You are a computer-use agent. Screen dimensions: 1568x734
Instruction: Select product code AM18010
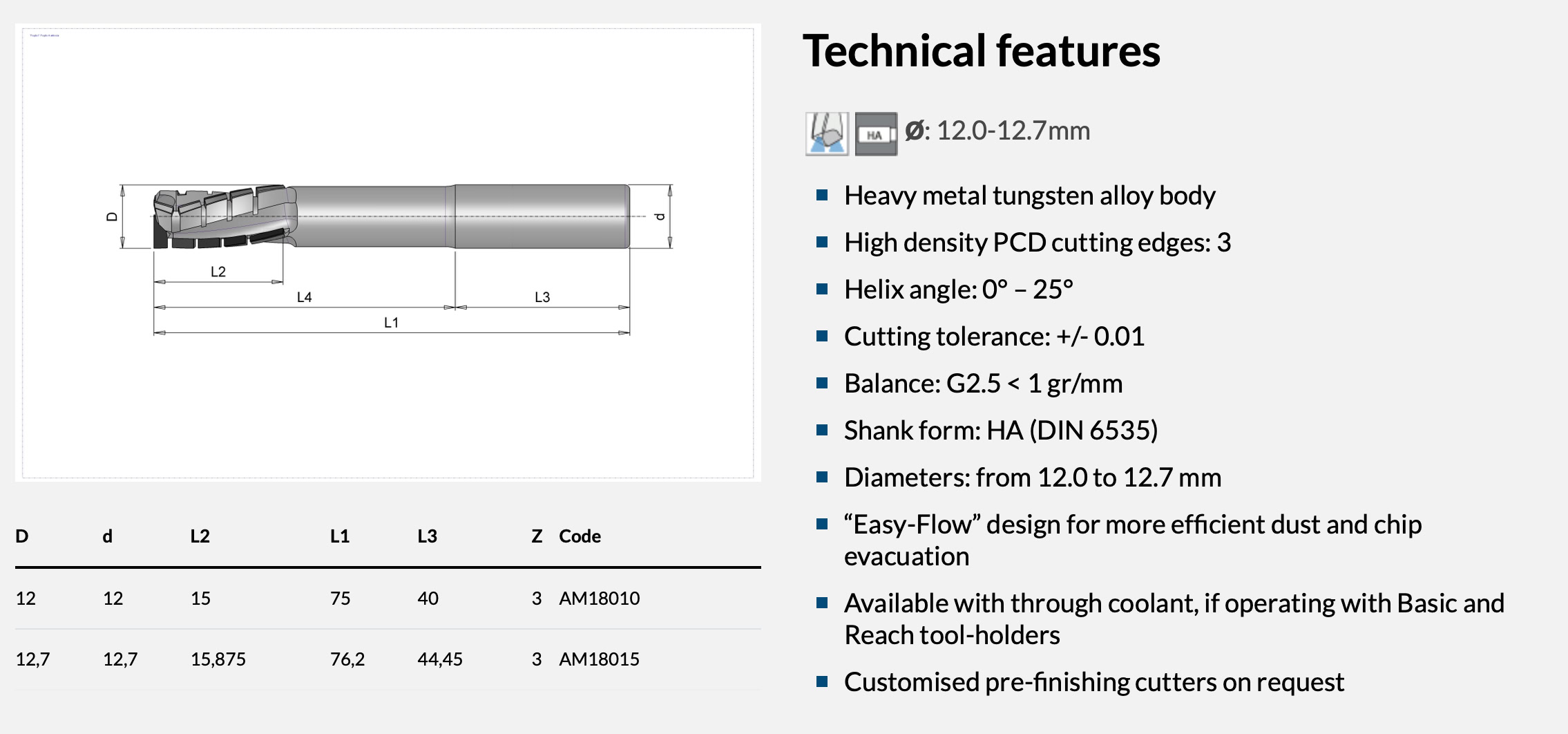[x=599, y=599]
